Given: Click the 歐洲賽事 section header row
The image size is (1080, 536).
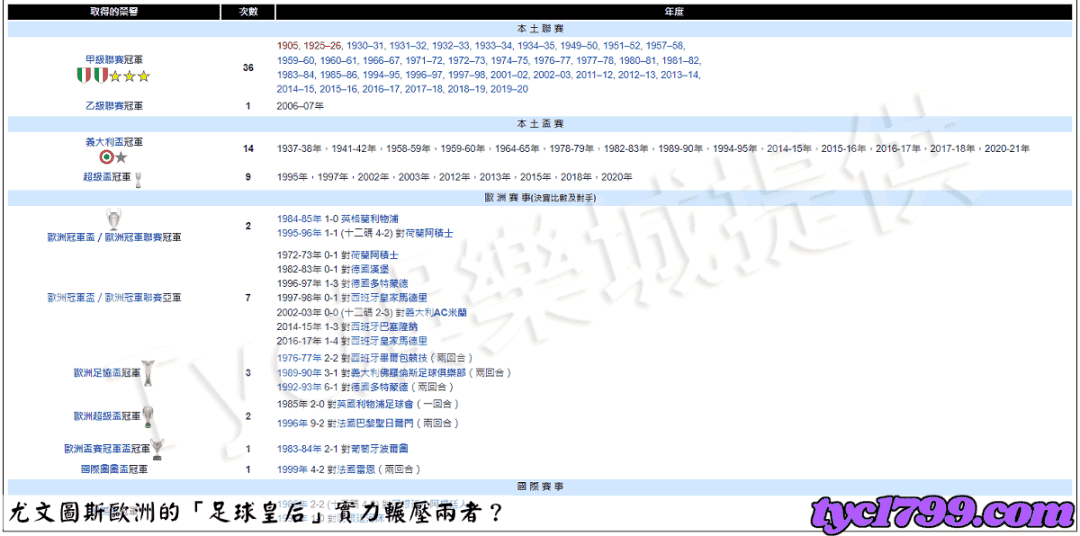Looking at the screenshot, I should tap(540, 198).
